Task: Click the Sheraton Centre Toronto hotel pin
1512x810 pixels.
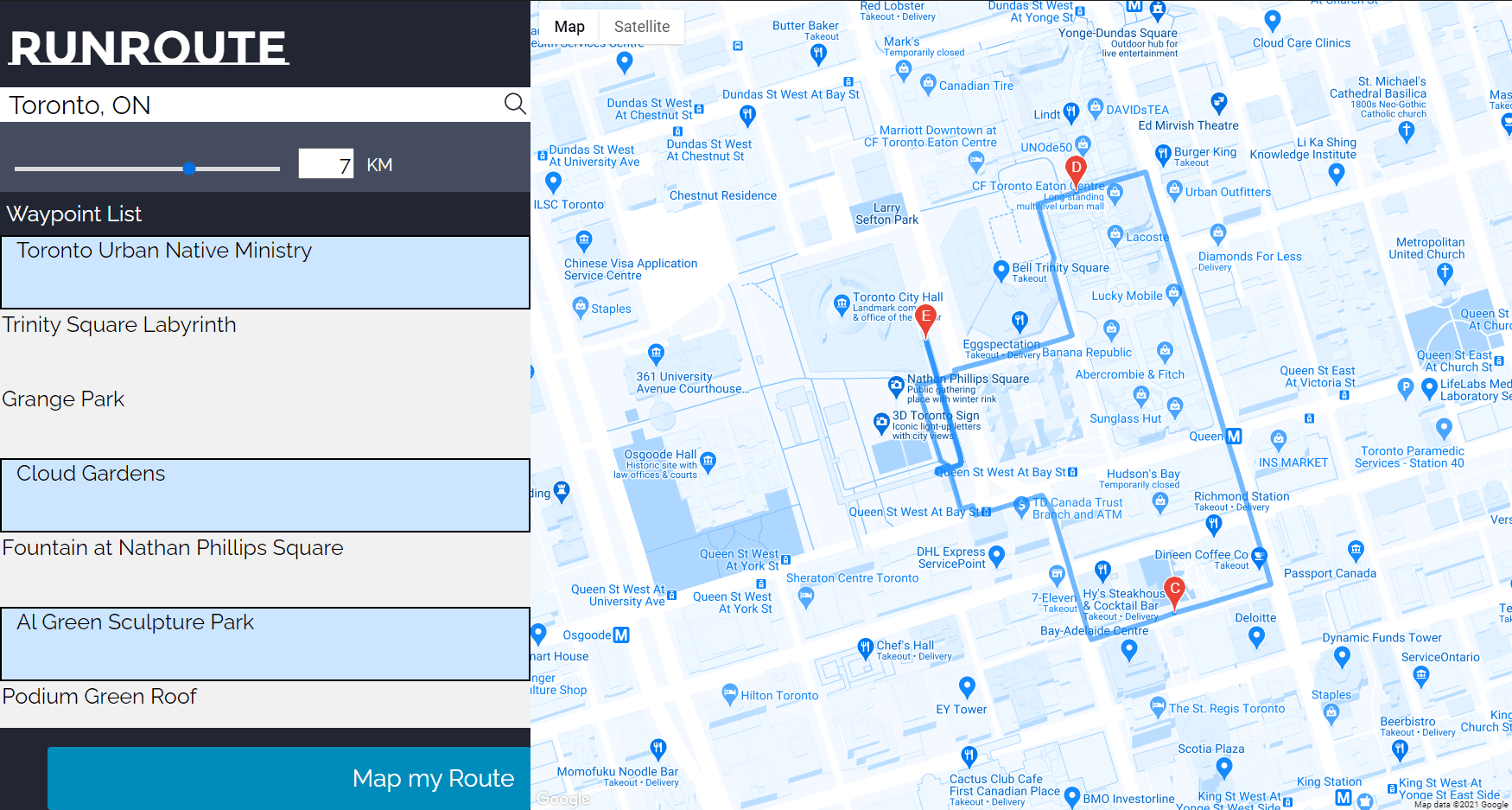Action: (806, 596)
